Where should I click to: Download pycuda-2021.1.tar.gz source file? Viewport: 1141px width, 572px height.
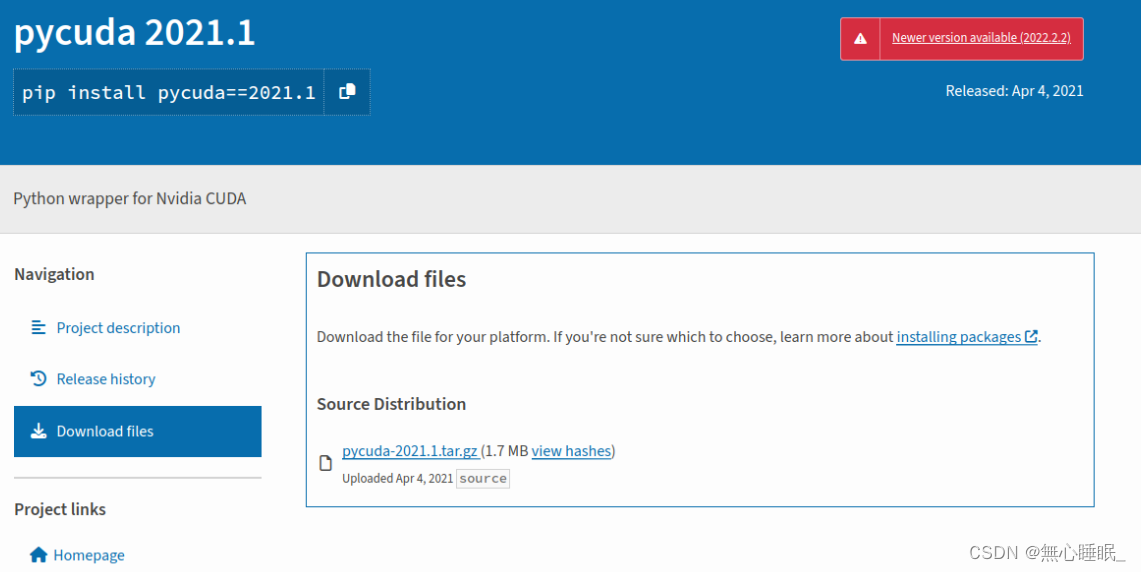410,451
